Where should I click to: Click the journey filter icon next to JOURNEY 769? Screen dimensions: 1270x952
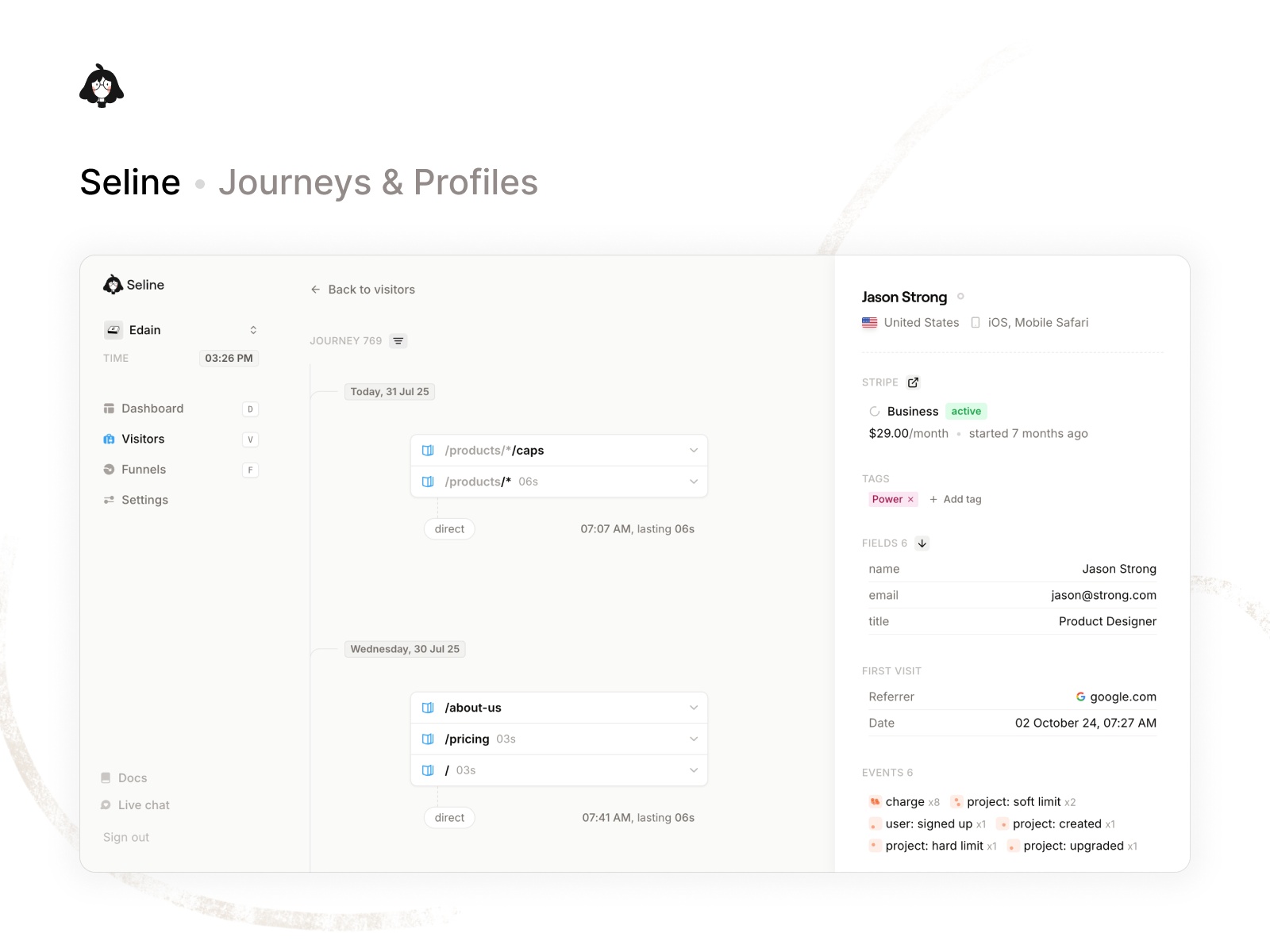398,340
